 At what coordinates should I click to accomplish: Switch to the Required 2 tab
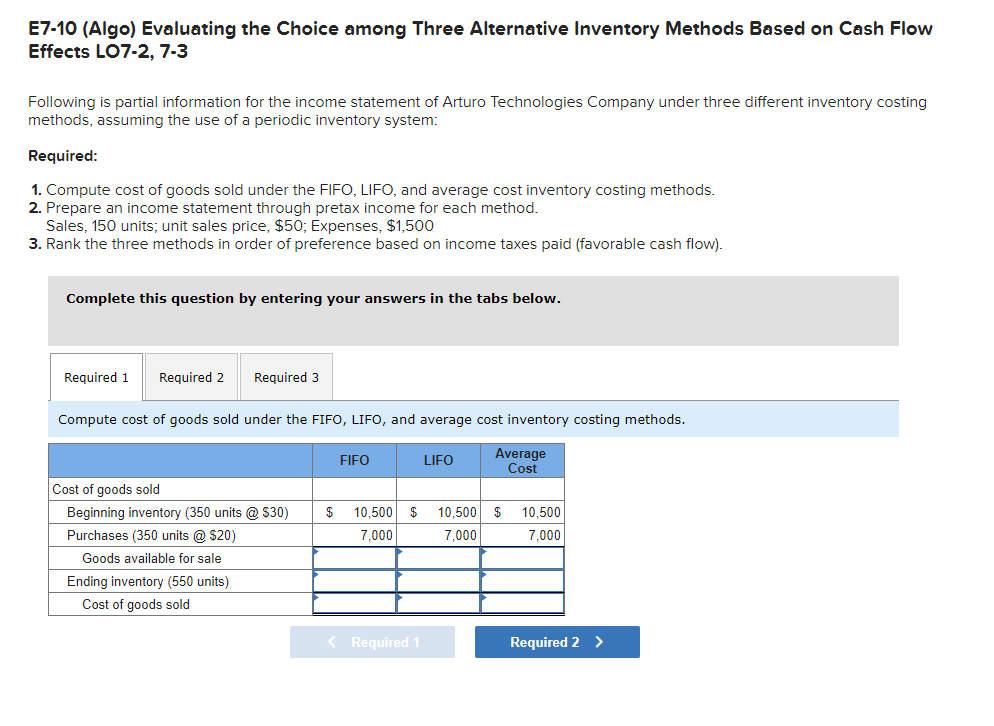click(191, 377)
